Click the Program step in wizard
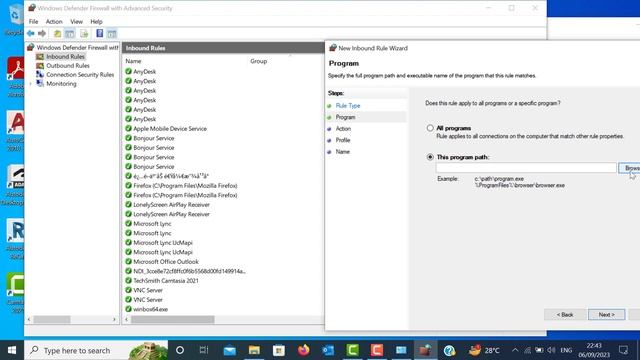Screen dimensions: 640x360 (345, 117)
